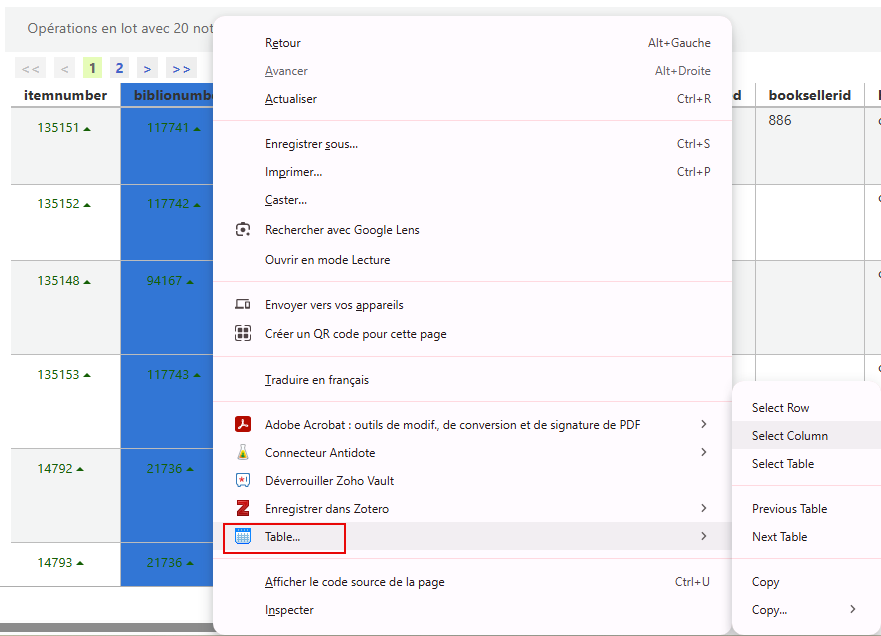Click itemnumber 135152 link
This screenshot has width=881, height=636.
58,203
